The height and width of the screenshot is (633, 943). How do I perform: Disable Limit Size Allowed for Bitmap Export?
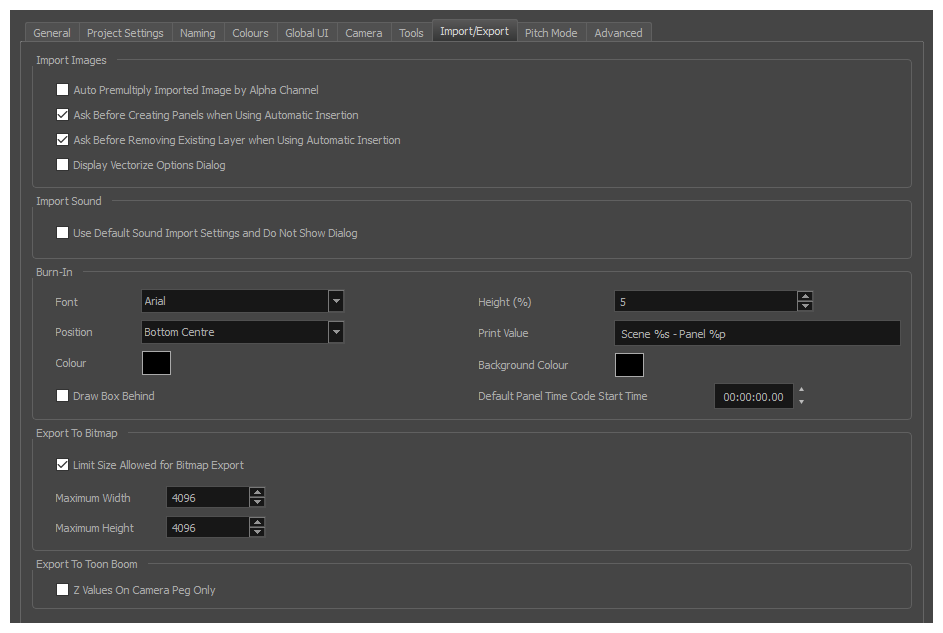point(63,465)
